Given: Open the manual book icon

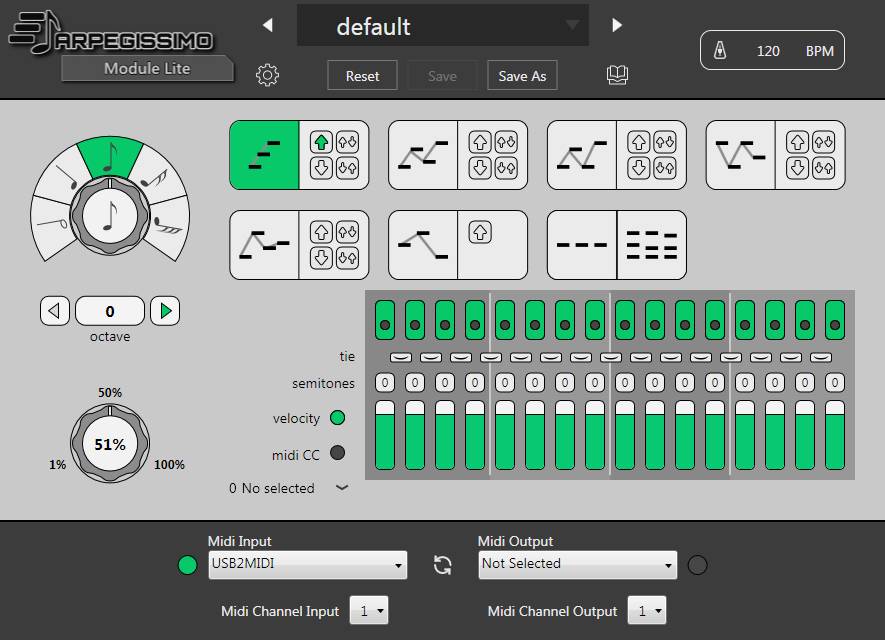Looking at the screenshot, I should coord(618,76).
